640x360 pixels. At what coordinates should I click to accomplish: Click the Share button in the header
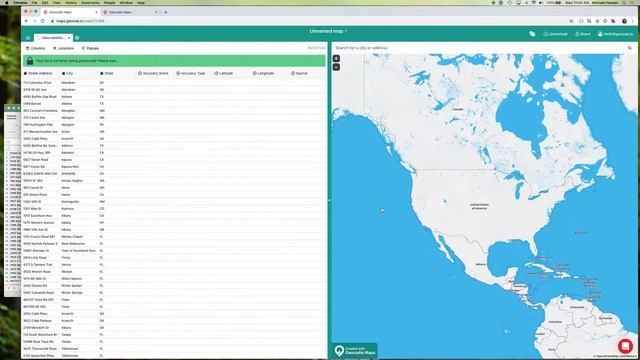pos(583,34)
